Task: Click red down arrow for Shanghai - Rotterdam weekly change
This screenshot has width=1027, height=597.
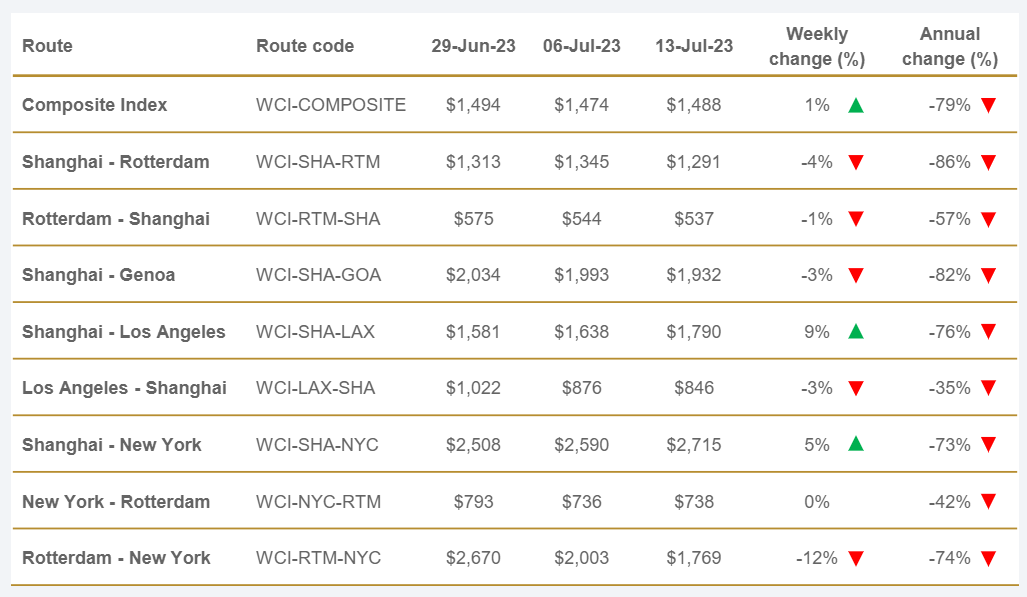Action: coord(855,162)
